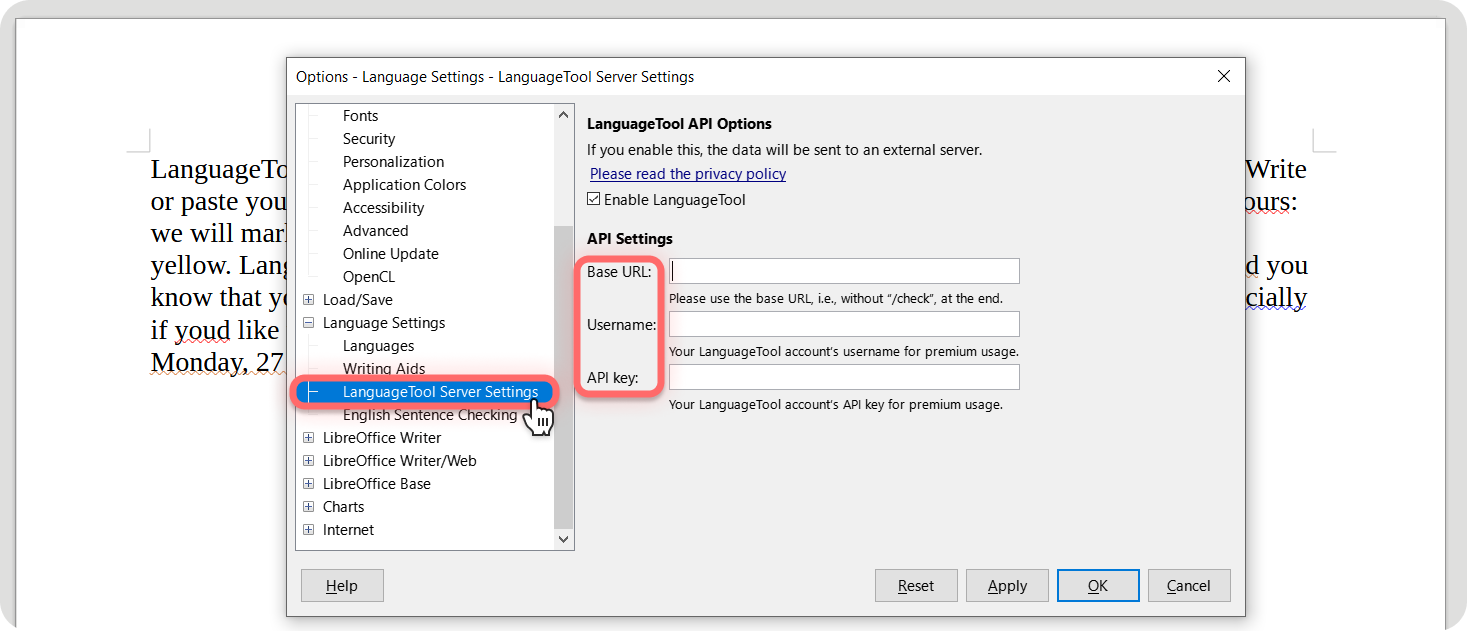Viewport: 1467px width, 631px height.
Task: Click 'Monday, 27' text in the document
Action: coord(217,362)
